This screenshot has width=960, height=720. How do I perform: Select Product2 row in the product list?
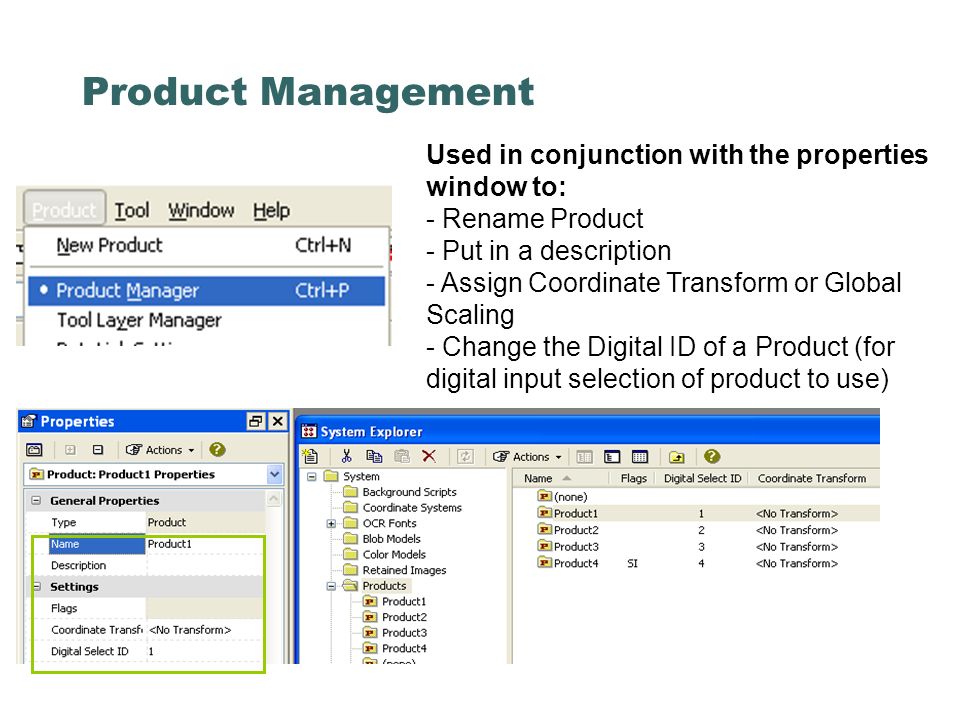pos(696,530)
